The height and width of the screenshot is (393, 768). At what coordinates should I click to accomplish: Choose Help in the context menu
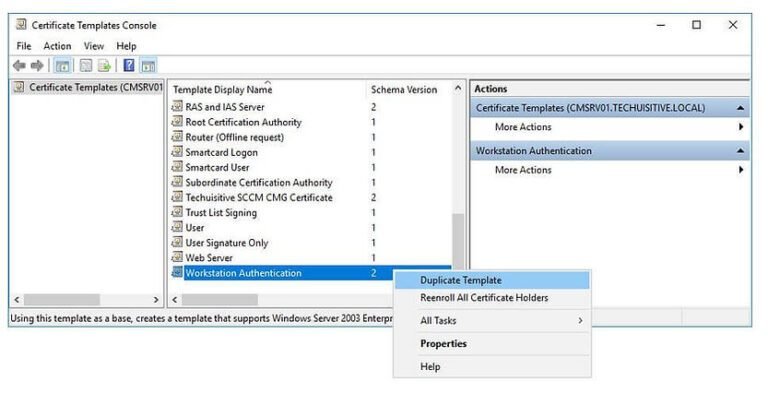(x=492, y=367)
